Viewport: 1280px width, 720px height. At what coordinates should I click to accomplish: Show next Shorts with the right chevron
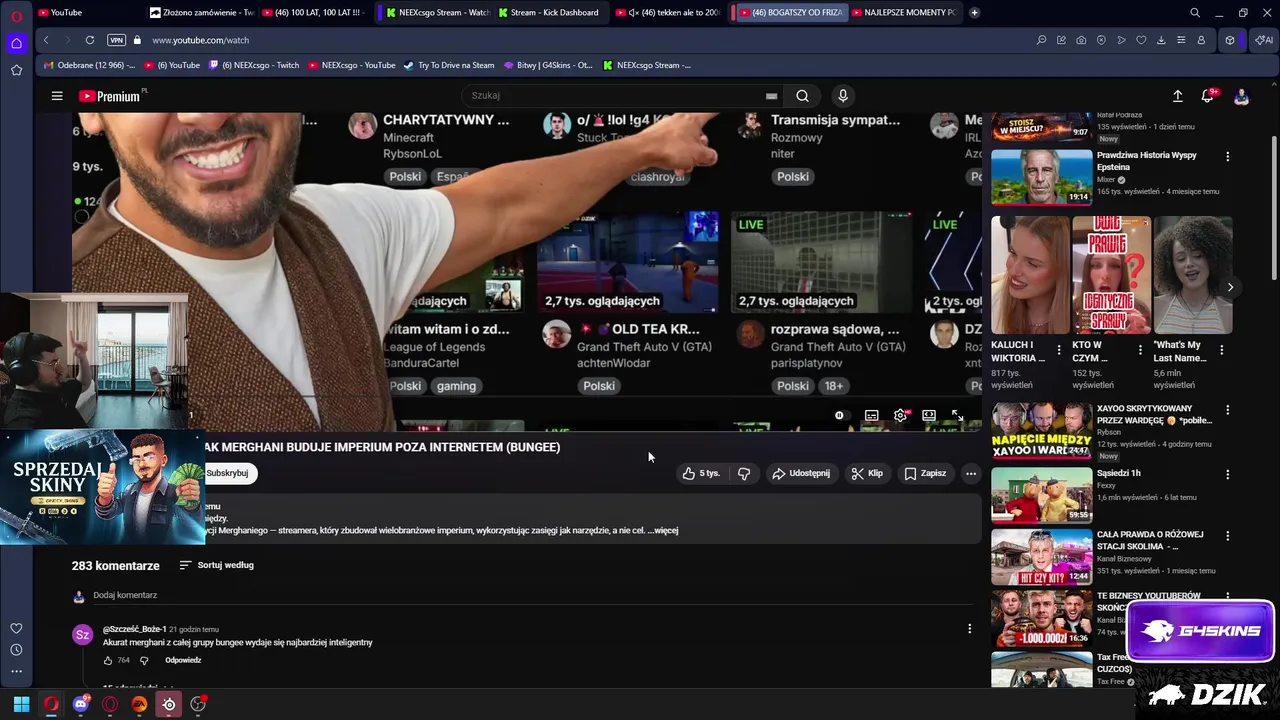pyautogui.click(x=1230, y=287)
